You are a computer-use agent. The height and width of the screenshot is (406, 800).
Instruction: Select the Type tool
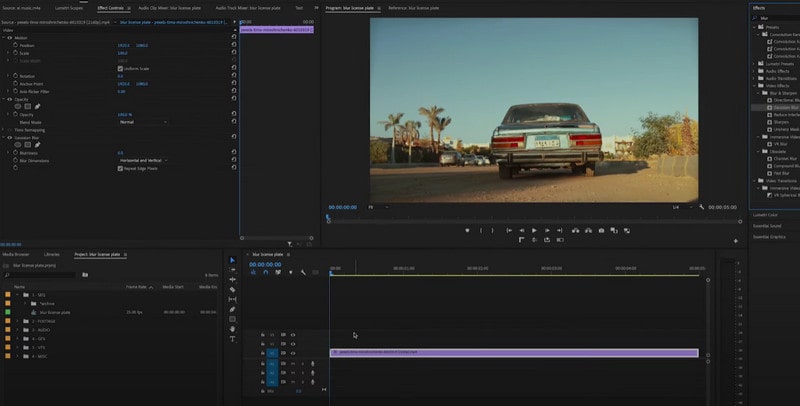232,339
